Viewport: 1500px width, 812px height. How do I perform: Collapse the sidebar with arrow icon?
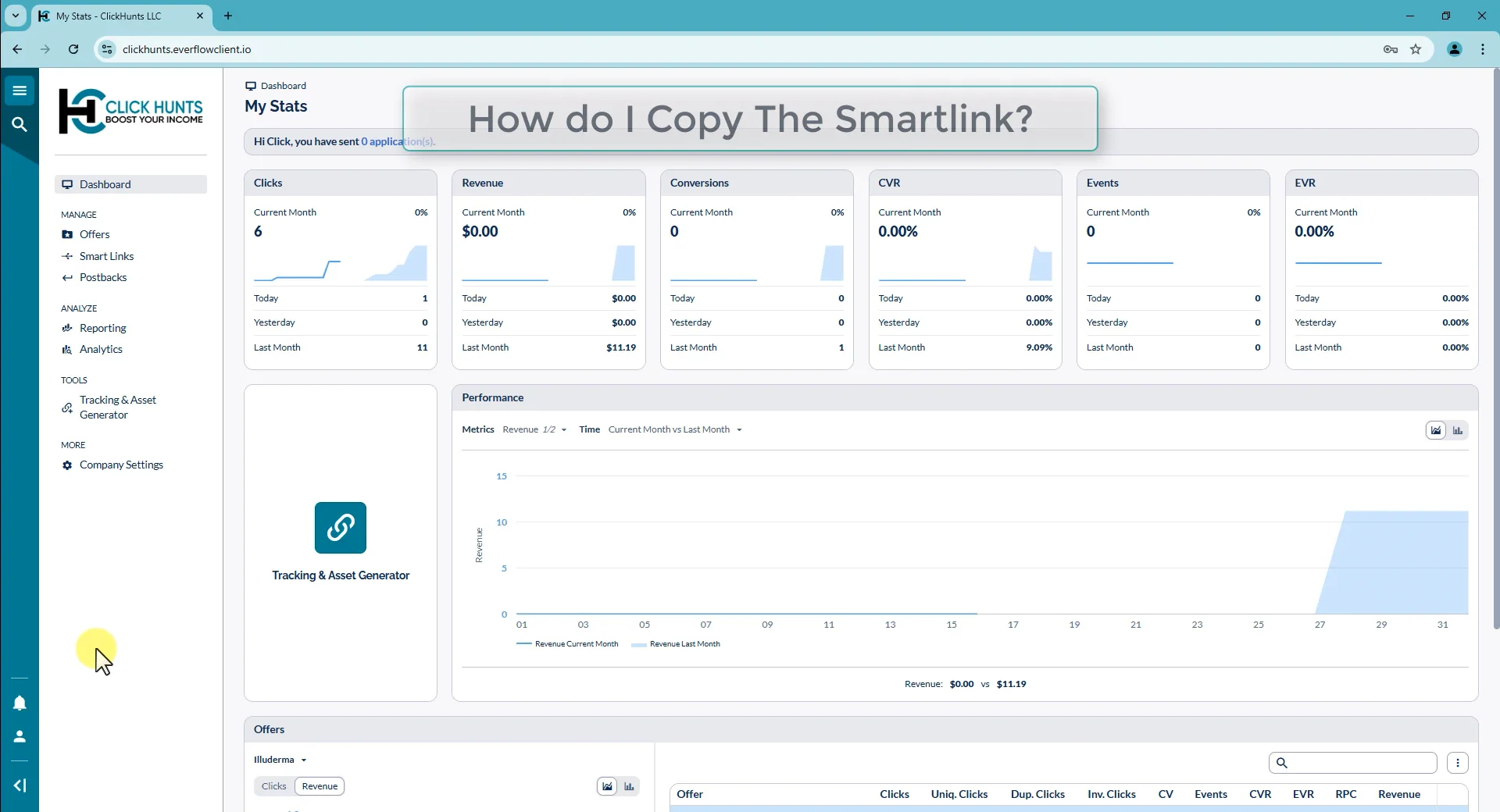coord(20,785)
